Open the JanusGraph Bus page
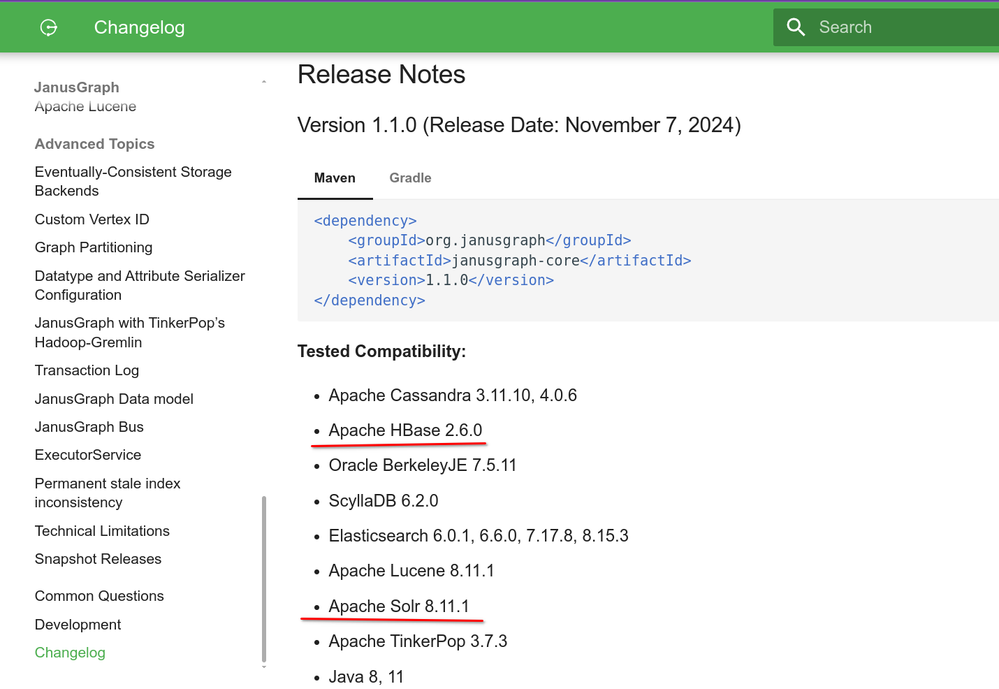999x689 pixels. (x=89, y=427)
